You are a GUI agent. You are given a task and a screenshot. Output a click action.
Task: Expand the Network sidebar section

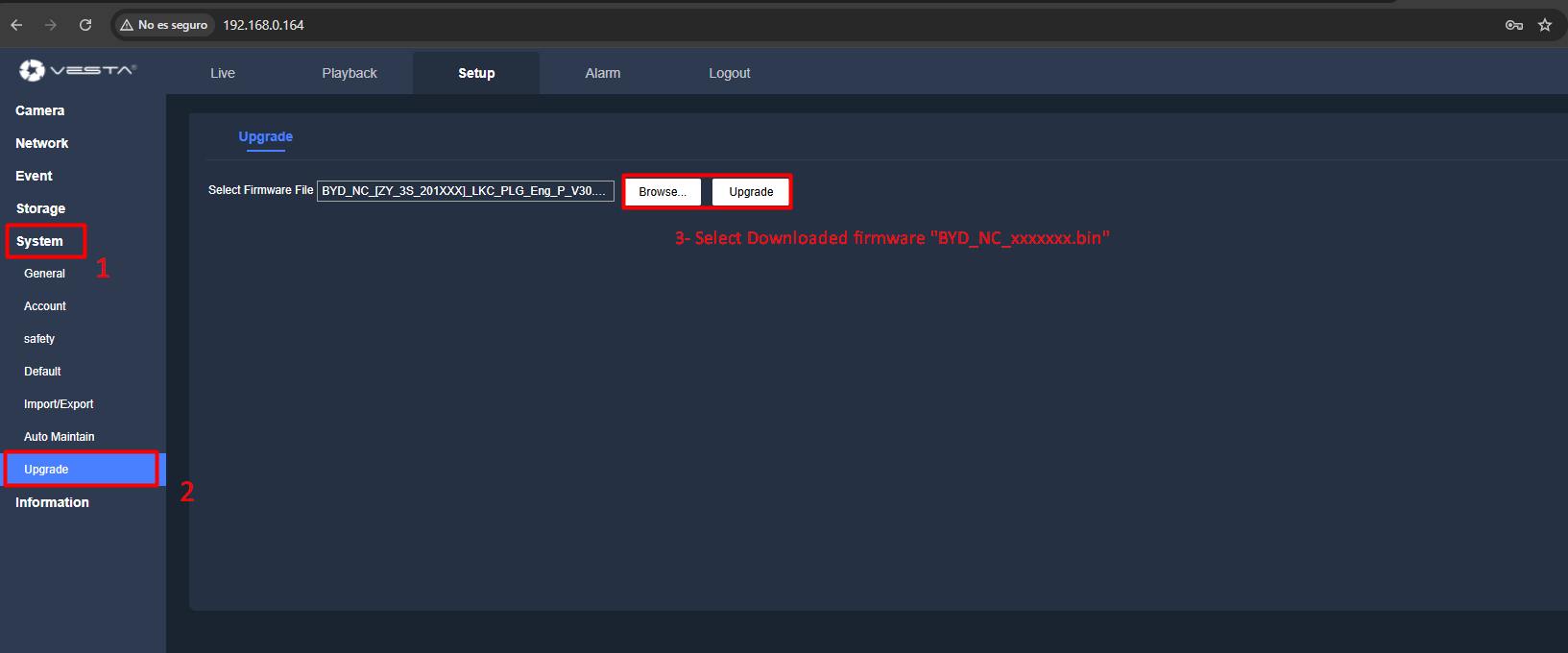[x=42, y=143]
